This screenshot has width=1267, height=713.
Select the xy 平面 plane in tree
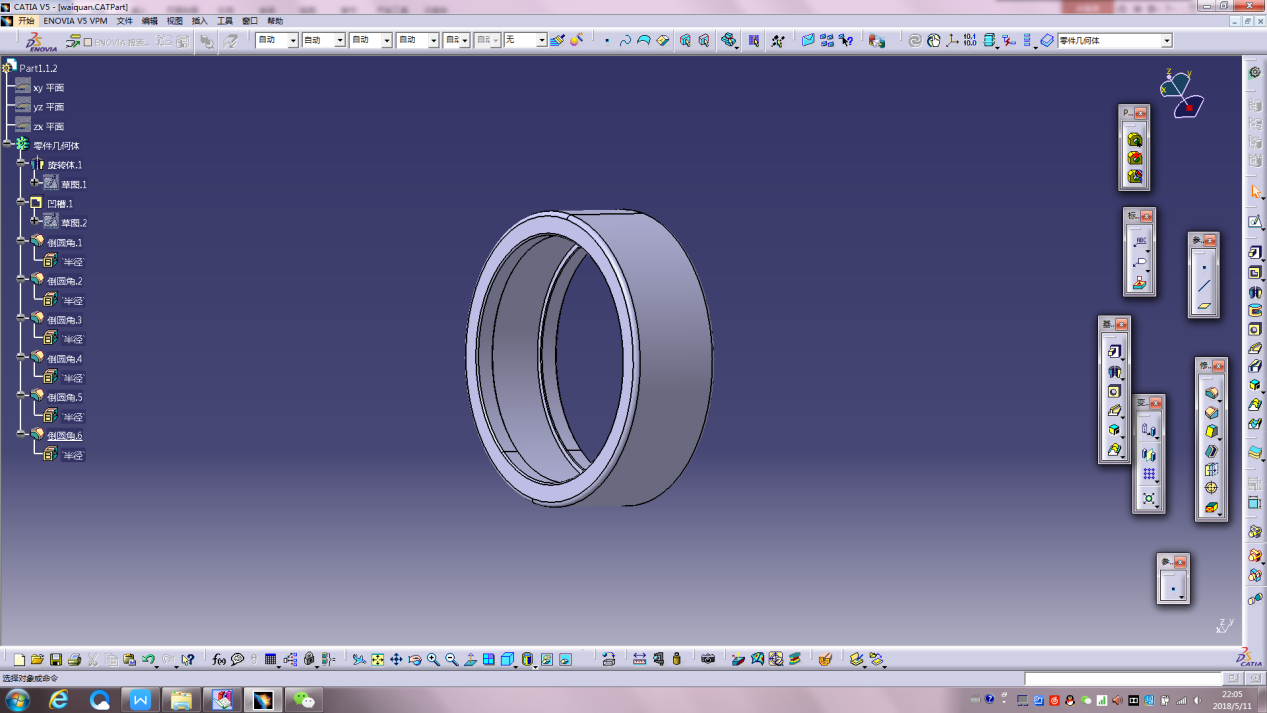pyautogui.click(x=48, y=88)
